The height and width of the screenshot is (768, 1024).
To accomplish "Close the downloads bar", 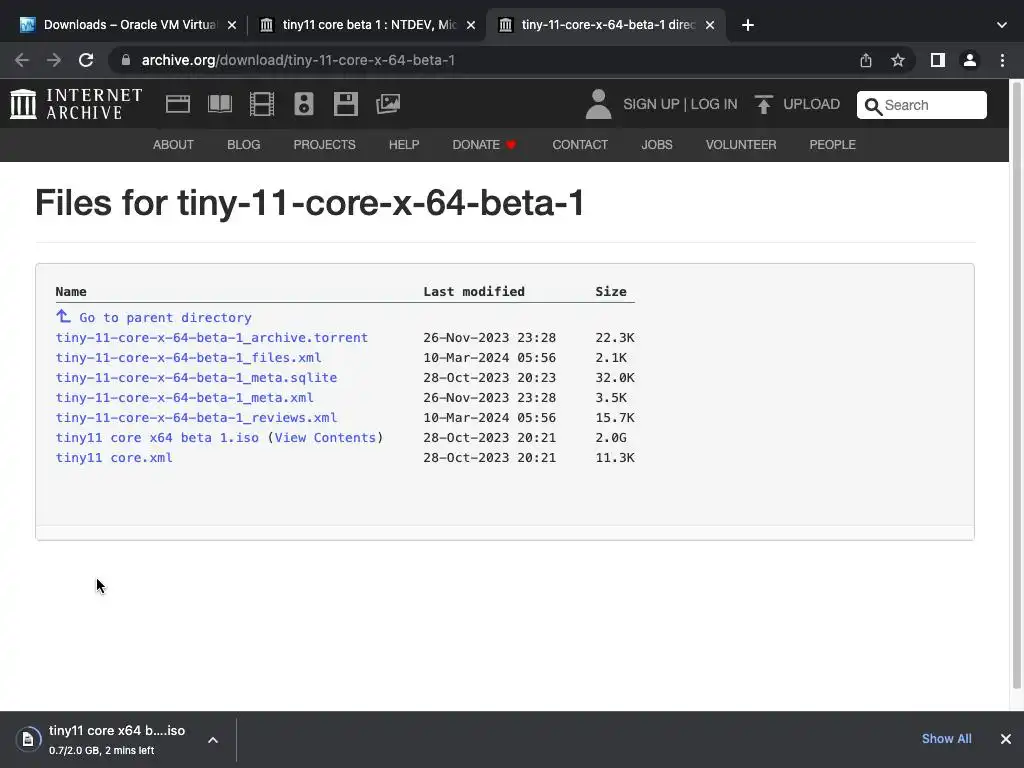I will (x=1006, y=739).
